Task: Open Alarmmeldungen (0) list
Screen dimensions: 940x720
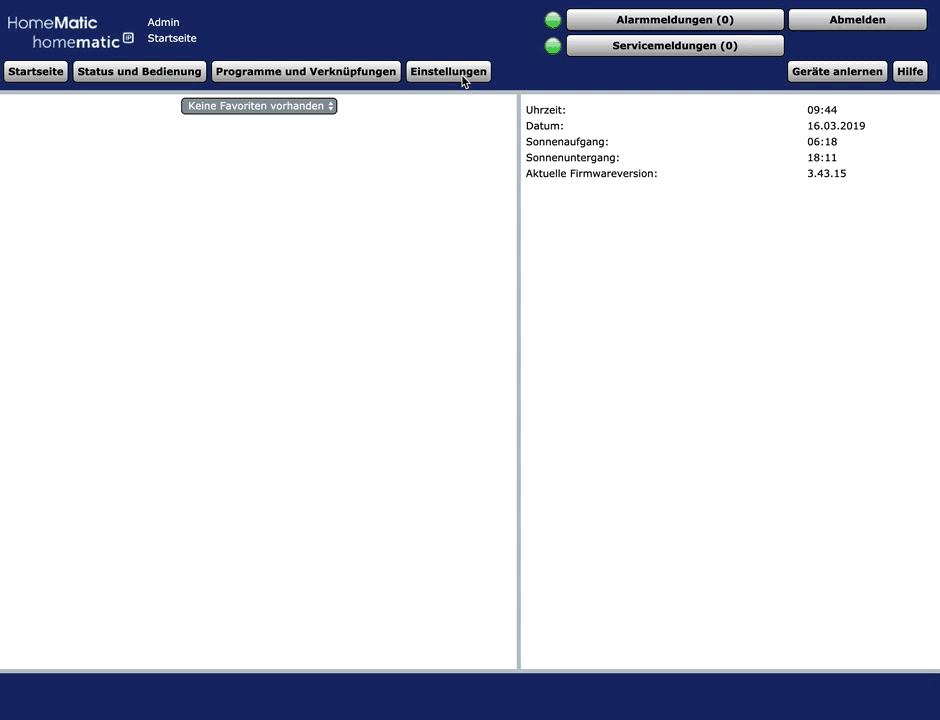Action: 675,20
